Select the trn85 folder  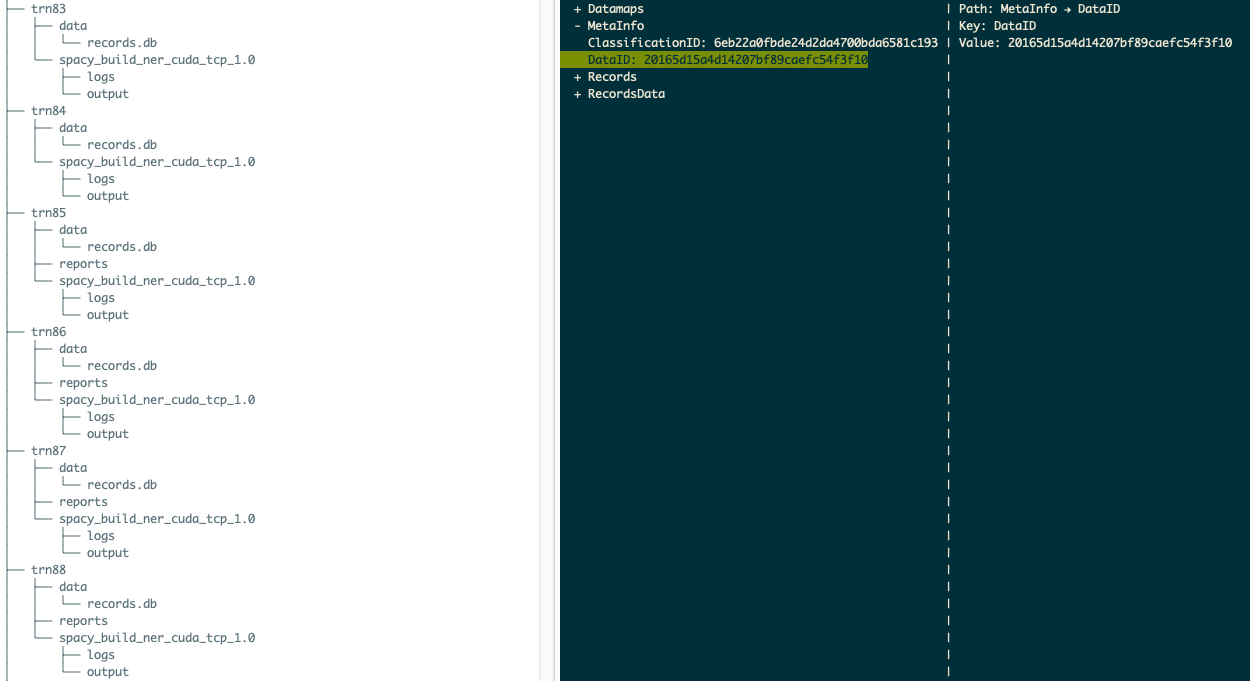click(46, 212)
